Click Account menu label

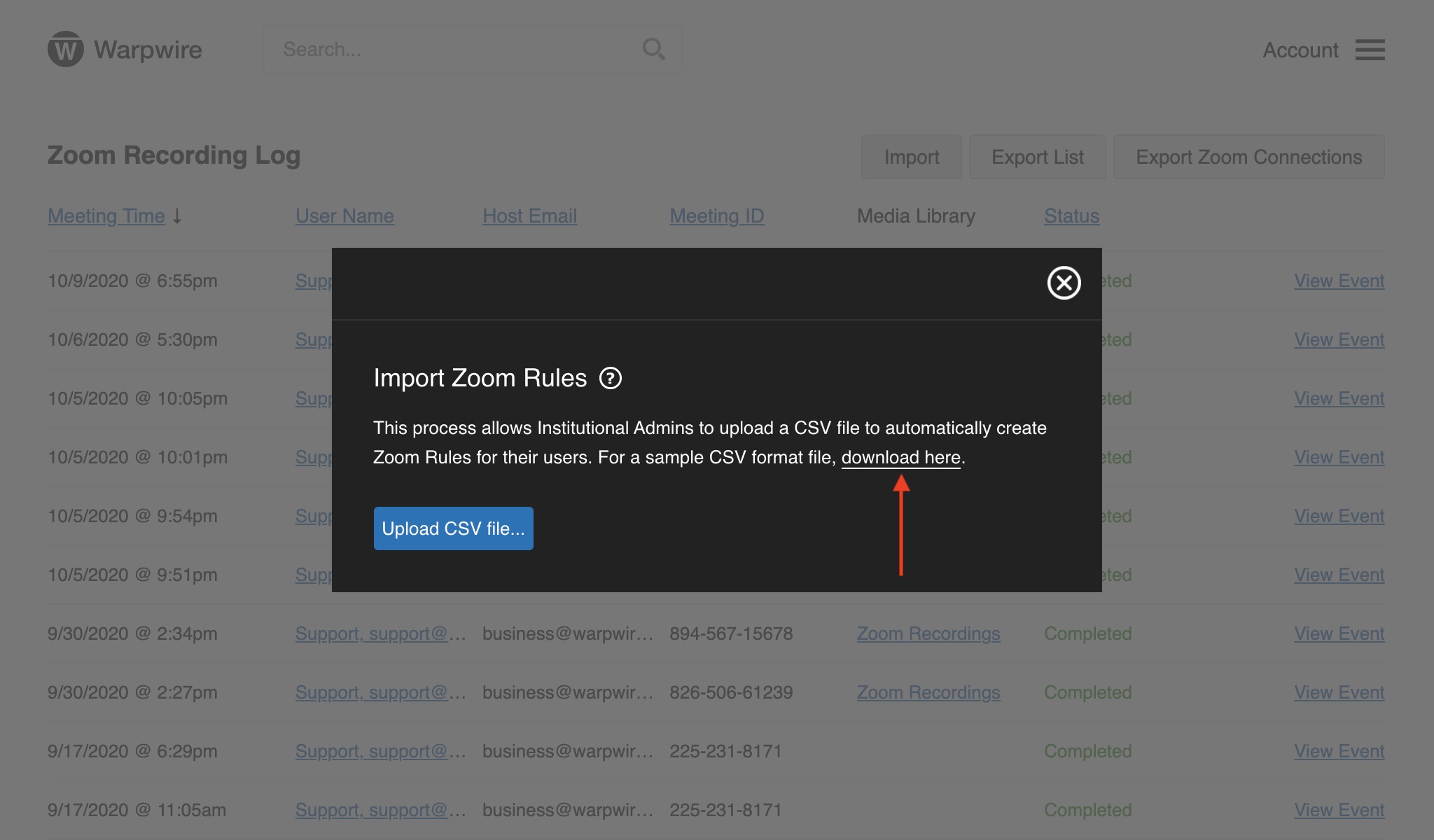1300,50
